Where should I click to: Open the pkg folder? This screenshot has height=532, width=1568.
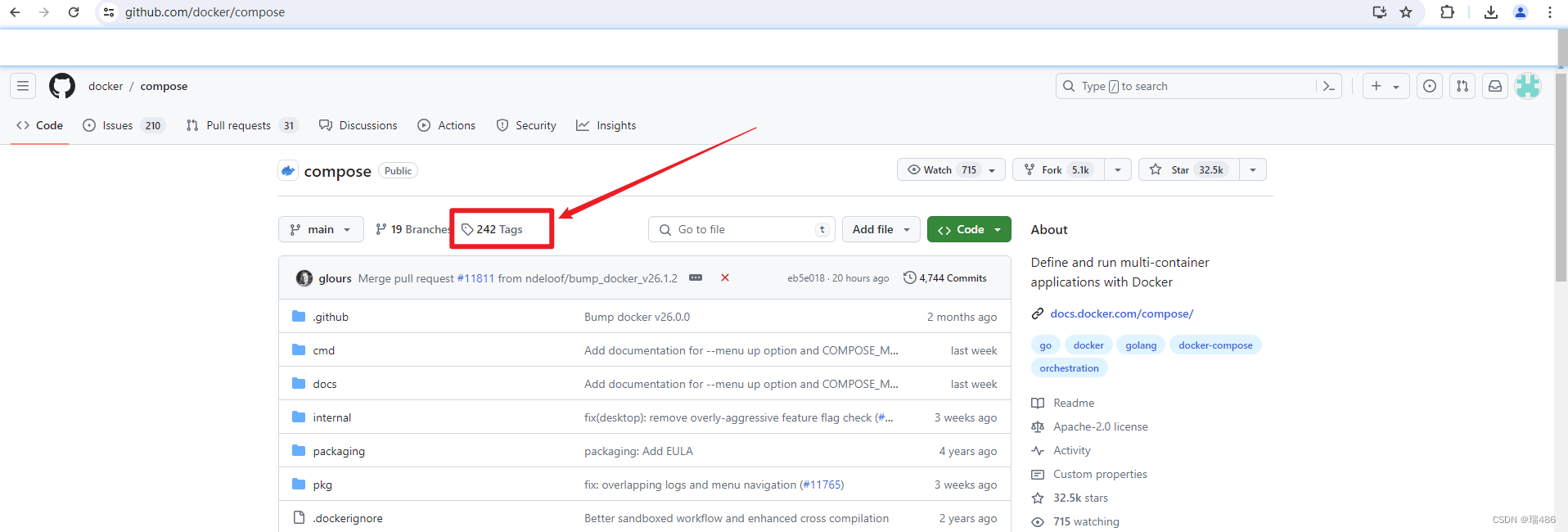pyautogui.click(x=322, y=485)
